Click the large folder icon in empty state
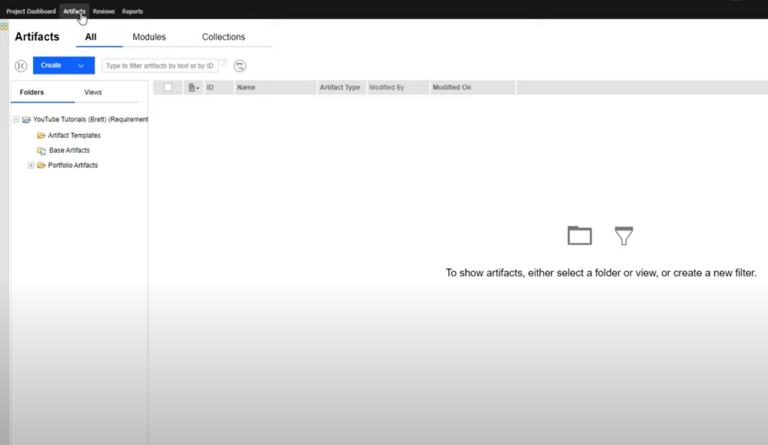This screenshot has width=768, height=445. 579,236
